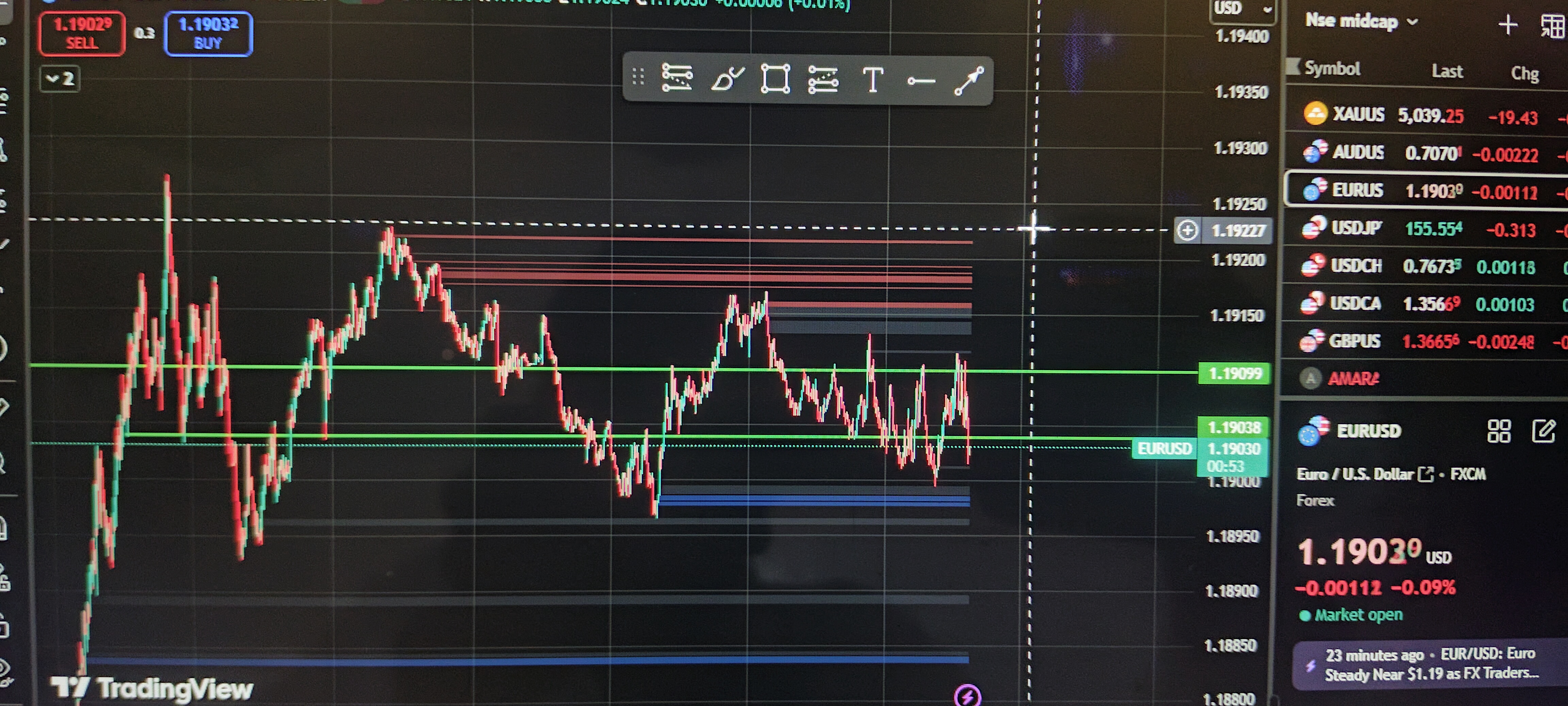Click the green 1.19099 price line label
Image resolution: width=1568 pixels, height=706 pixels.
(1235, 373)
